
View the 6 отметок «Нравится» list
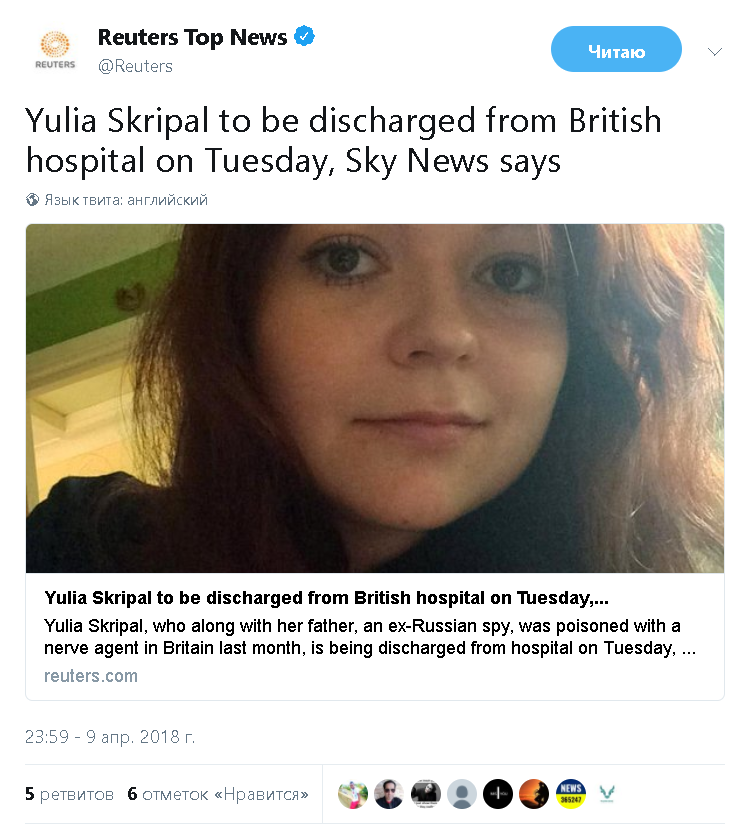coord(218,794)
